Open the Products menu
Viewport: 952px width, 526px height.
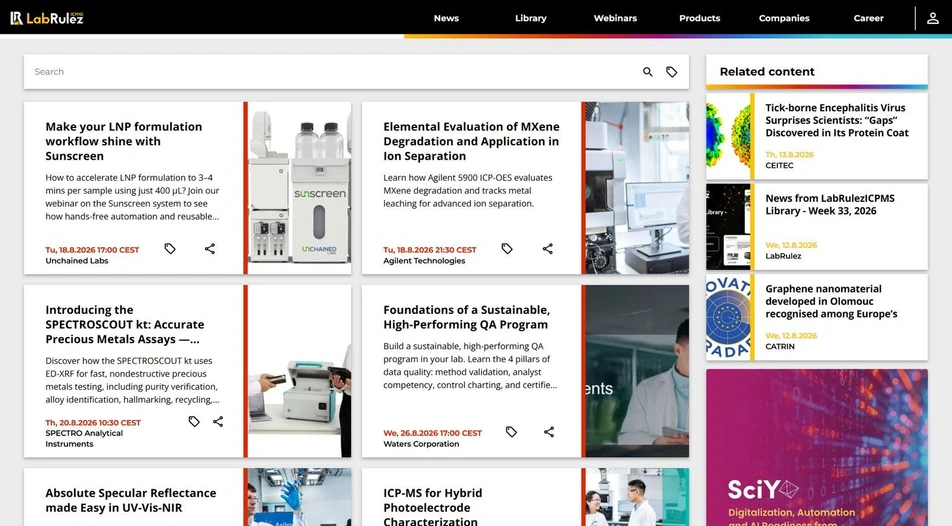click(x=699, y=18)
